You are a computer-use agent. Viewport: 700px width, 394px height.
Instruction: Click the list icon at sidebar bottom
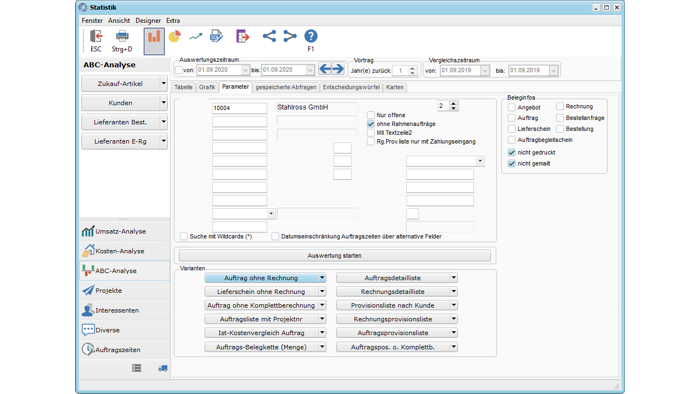pos(137,368)
